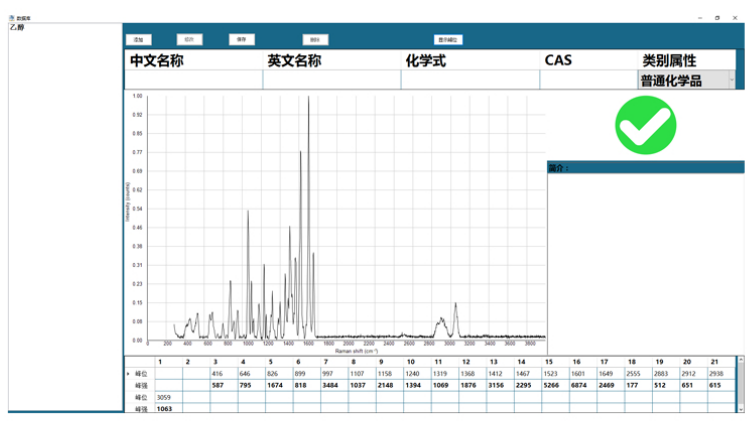Select column header 21 in the peak table
Image resolution: width=754 pixels, height=438 pixels.
(x=714, y=361)
